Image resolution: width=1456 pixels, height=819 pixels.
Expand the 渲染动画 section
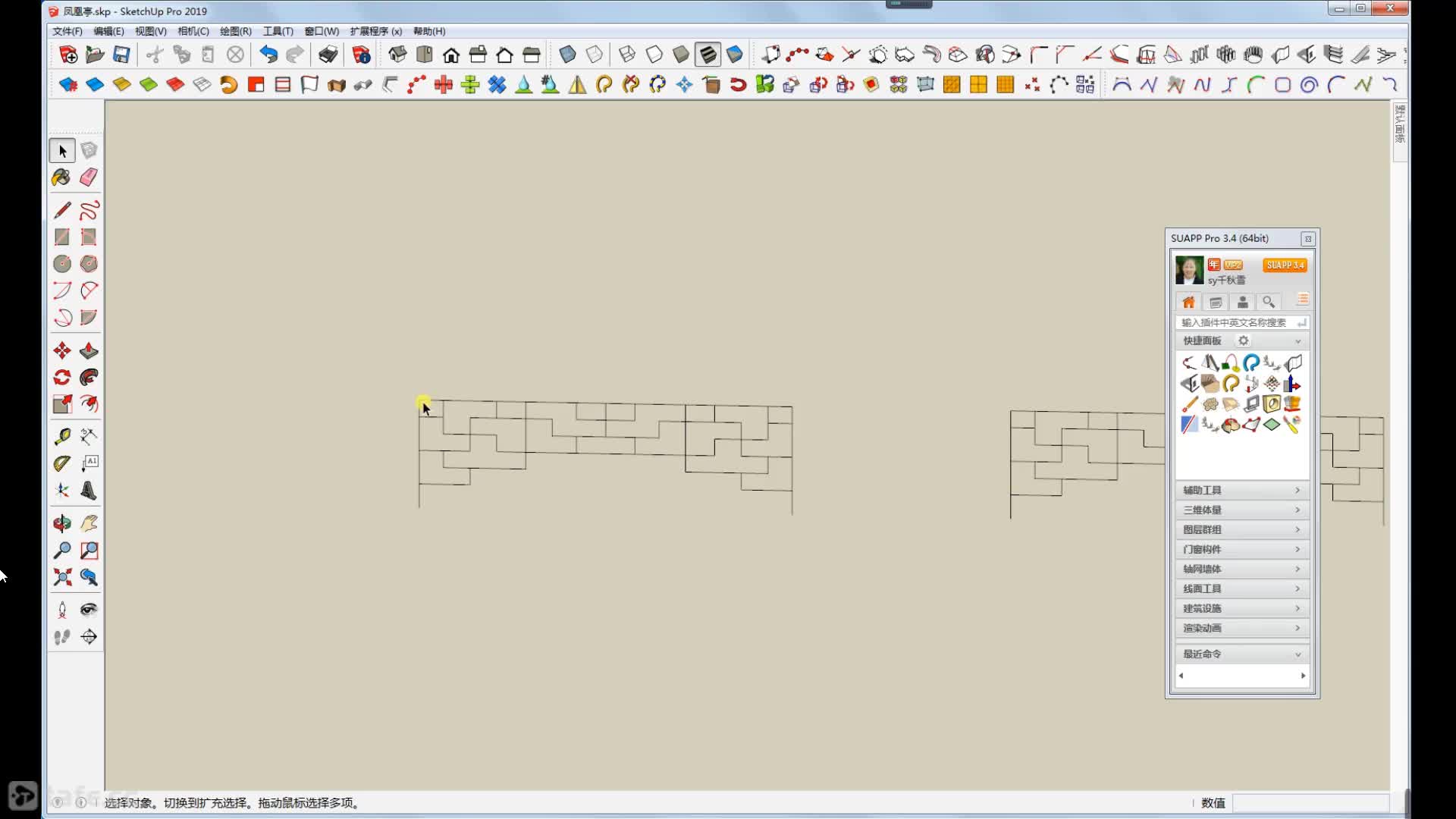(x=1241, y=629)
